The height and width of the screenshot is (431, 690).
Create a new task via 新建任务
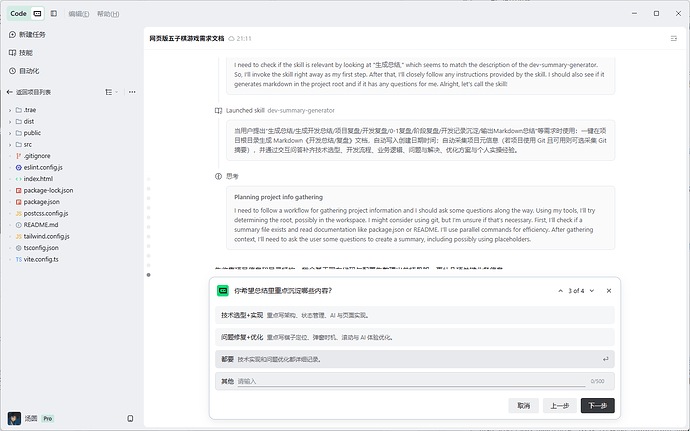(x=27, y=34)
